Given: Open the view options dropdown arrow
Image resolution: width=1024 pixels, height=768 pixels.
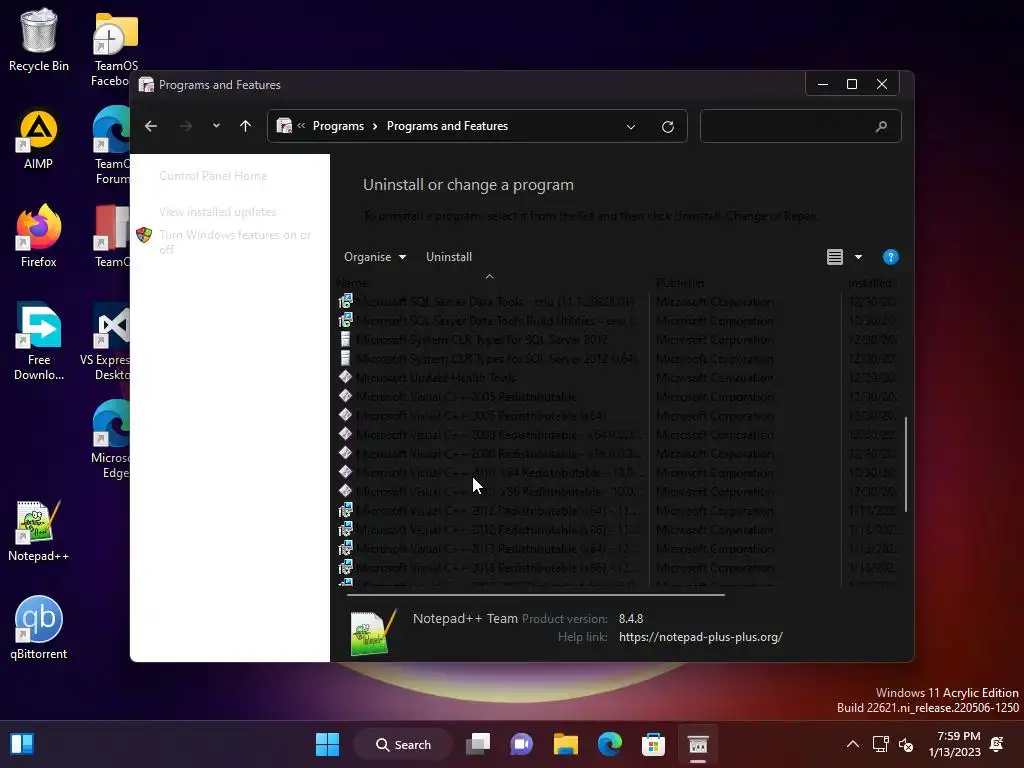Looking at the screenshot, I should 858,257.
